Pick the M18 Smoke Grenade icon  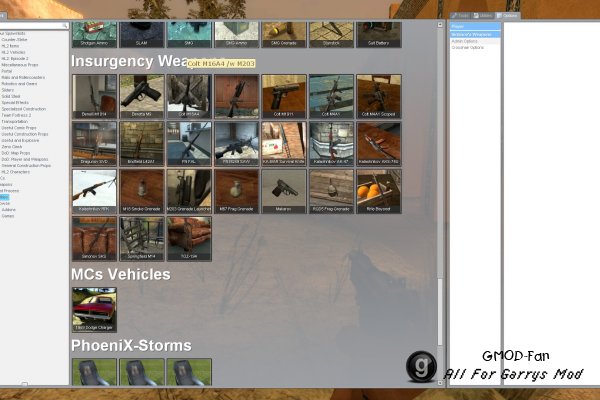coord(142,191)
